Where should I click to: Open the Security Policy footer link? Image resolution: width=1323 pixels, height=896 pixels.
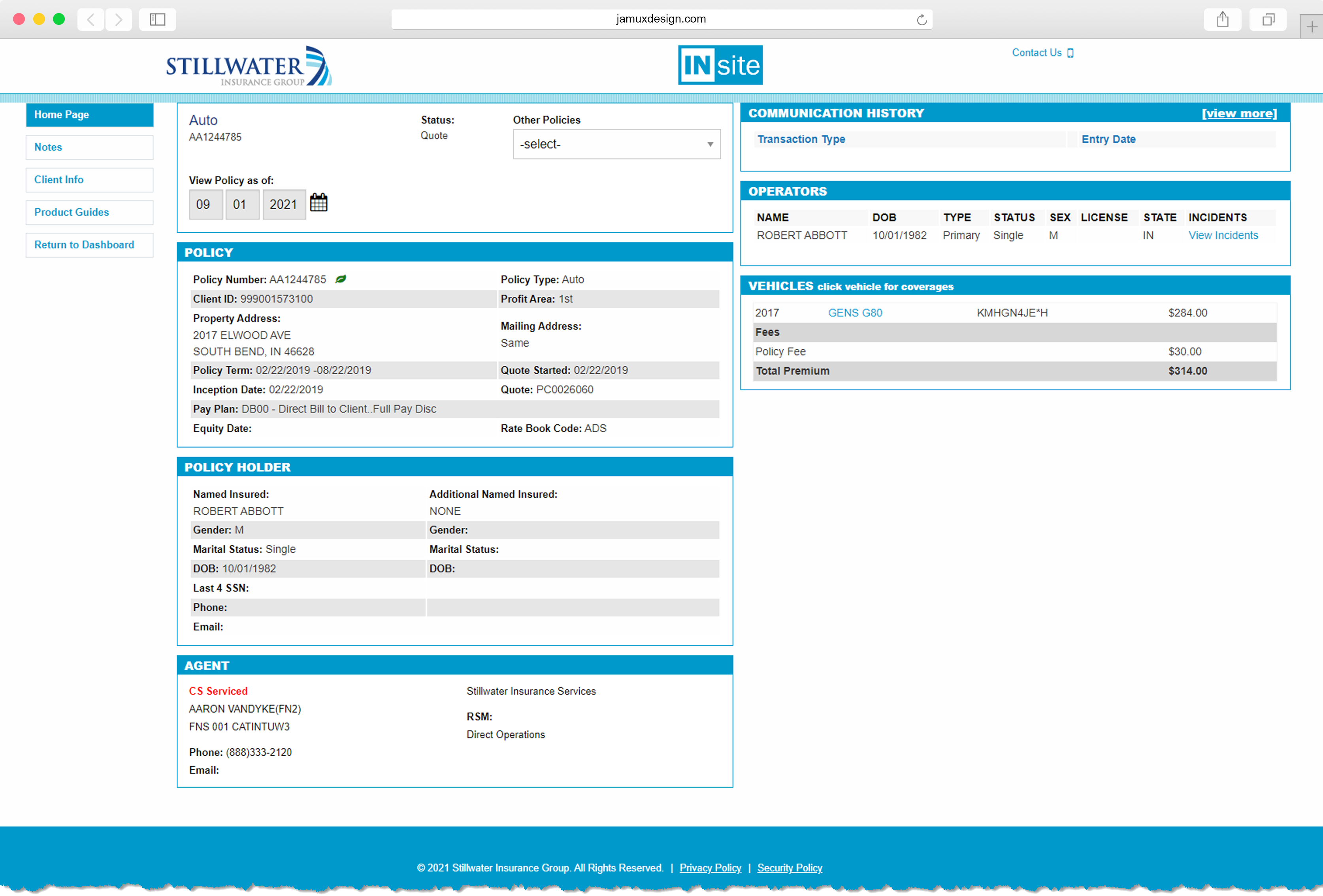point(790,868)
